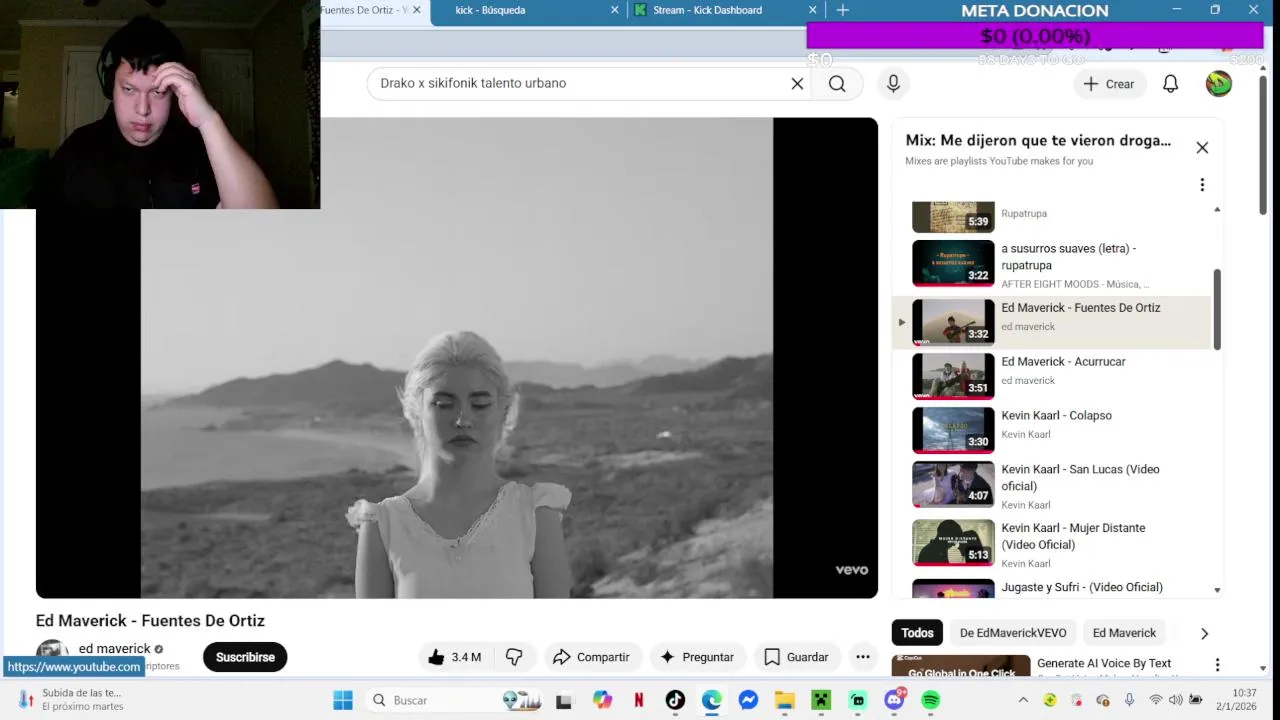The width and height of the screenshot is (1280, 720).
Task: Switch to the 'kick - Búsqueda' browser tab
Action: (527, 10)
